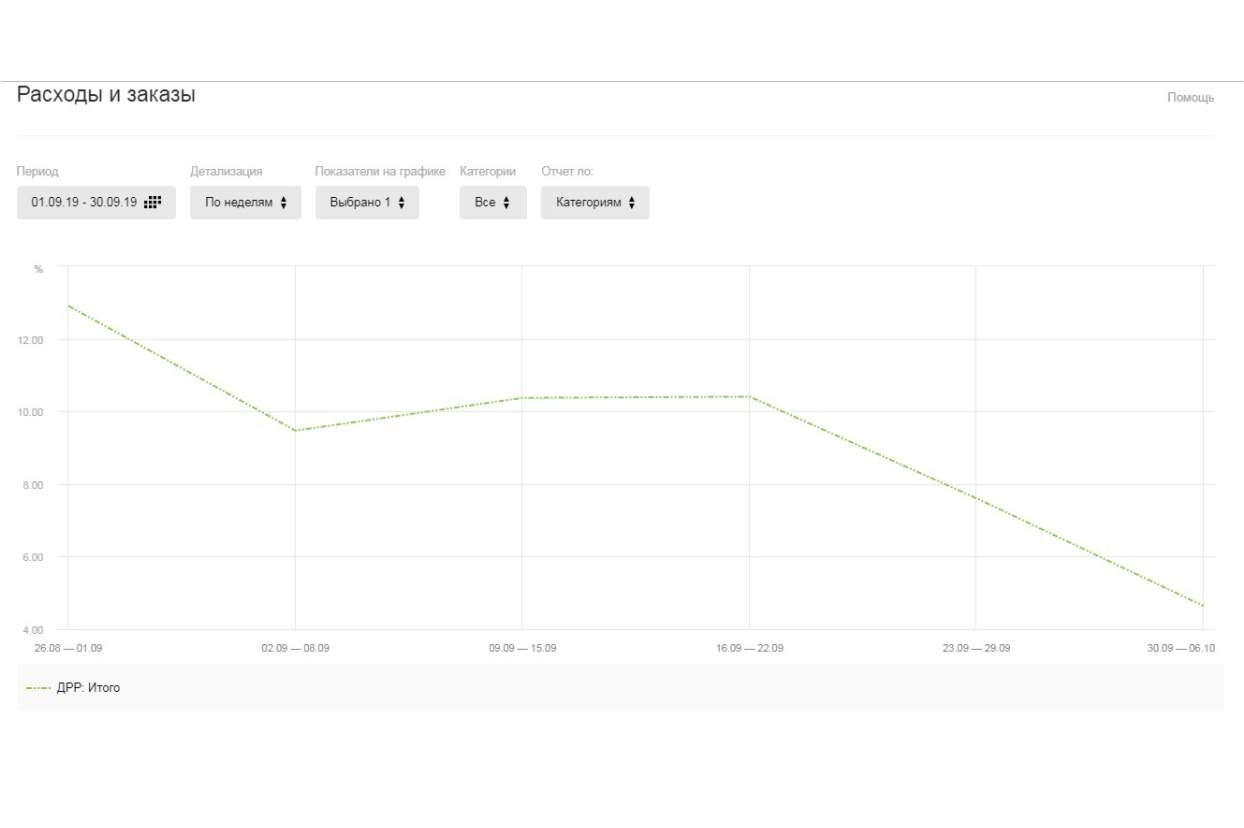The height and width of the screenshot is (828, 1244).
Task: Click the 'Помощь' help link
Action: (x=1190, y=97)
